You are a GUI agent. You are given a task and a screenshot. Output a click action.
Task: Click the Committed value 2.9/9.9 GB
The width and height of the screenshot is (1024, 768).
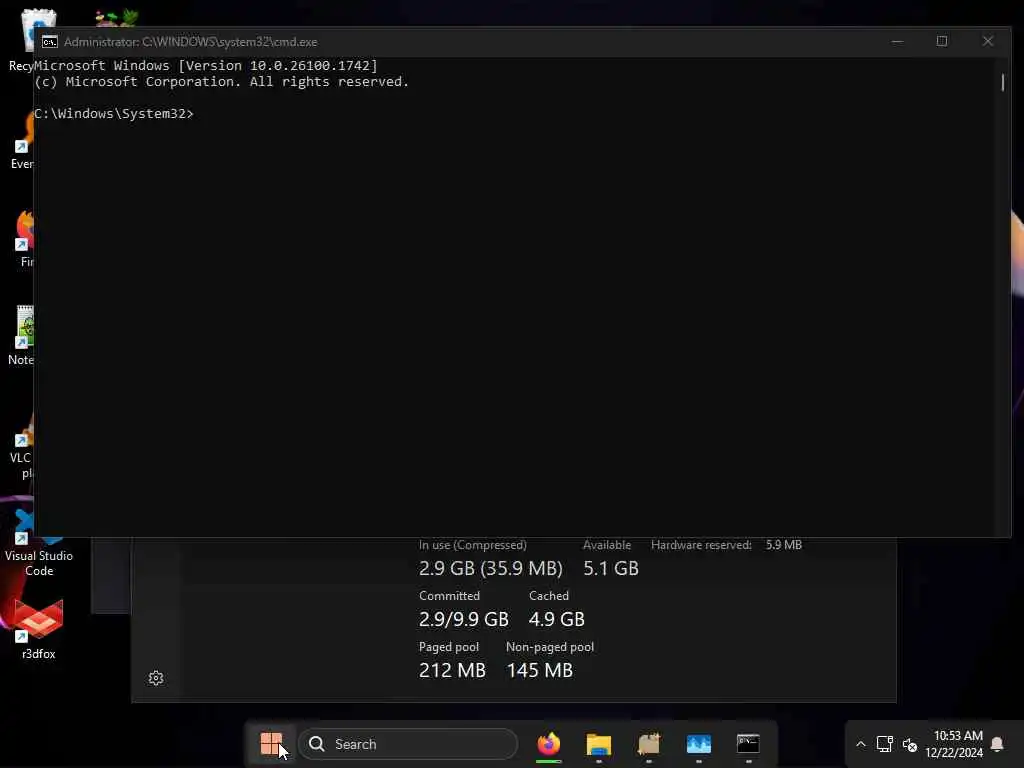(x=464, y=619)
